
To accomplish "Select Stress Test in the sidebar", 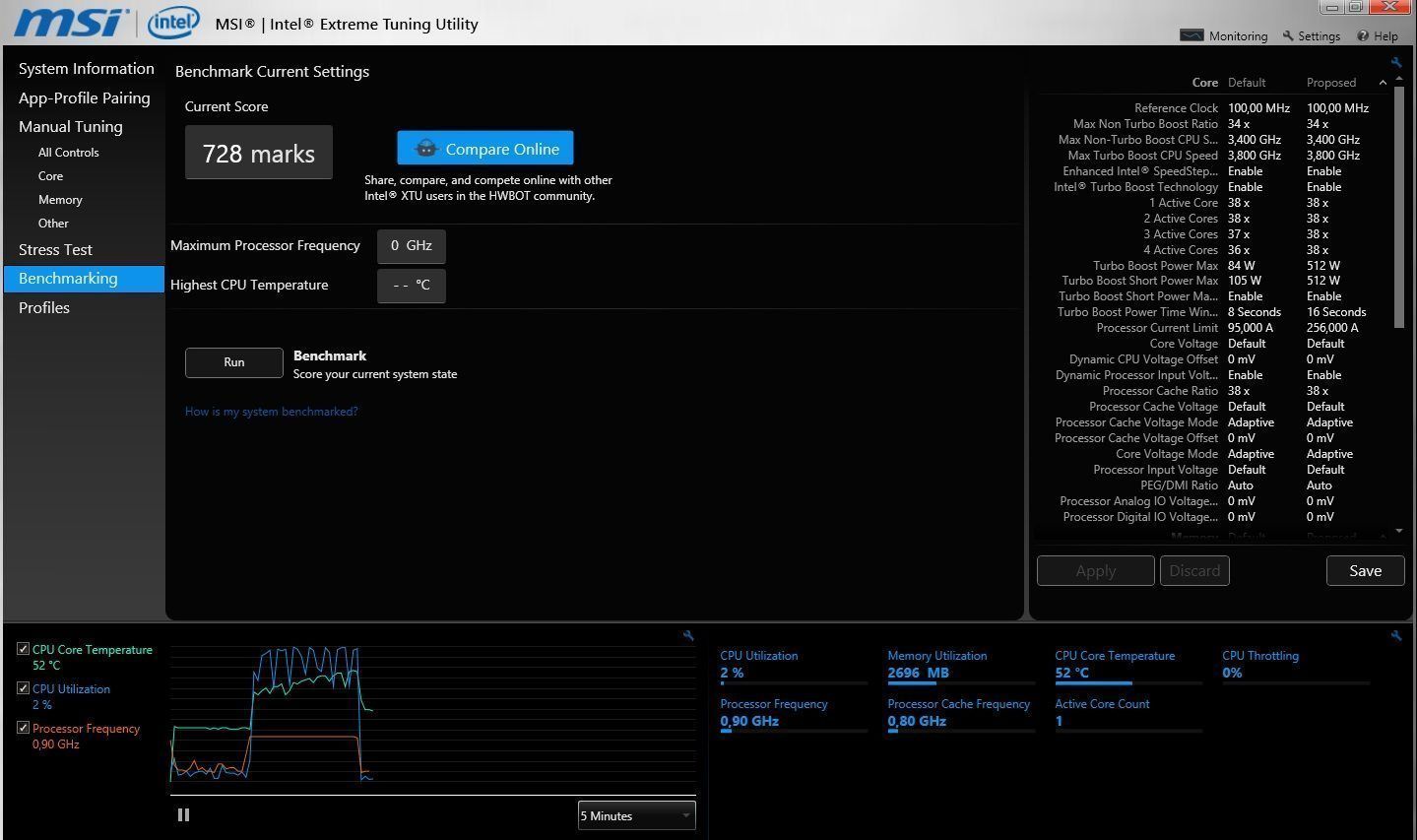I will [x=55, y=249].
